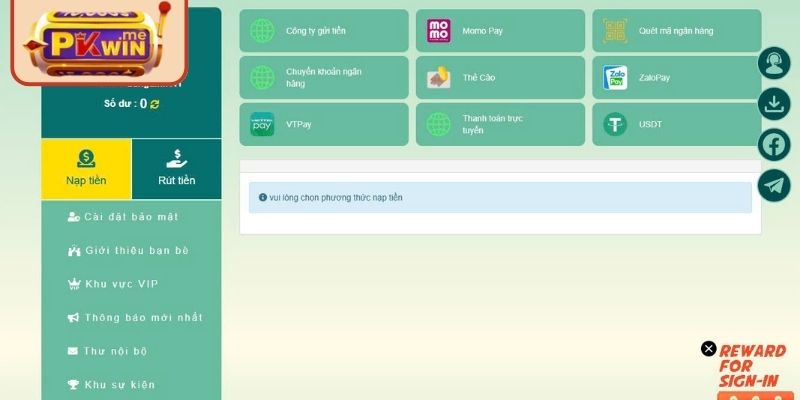Screen dimensions: 800x400
Task: Choose ZaloPay as deposit method
Action: point(676,78)
